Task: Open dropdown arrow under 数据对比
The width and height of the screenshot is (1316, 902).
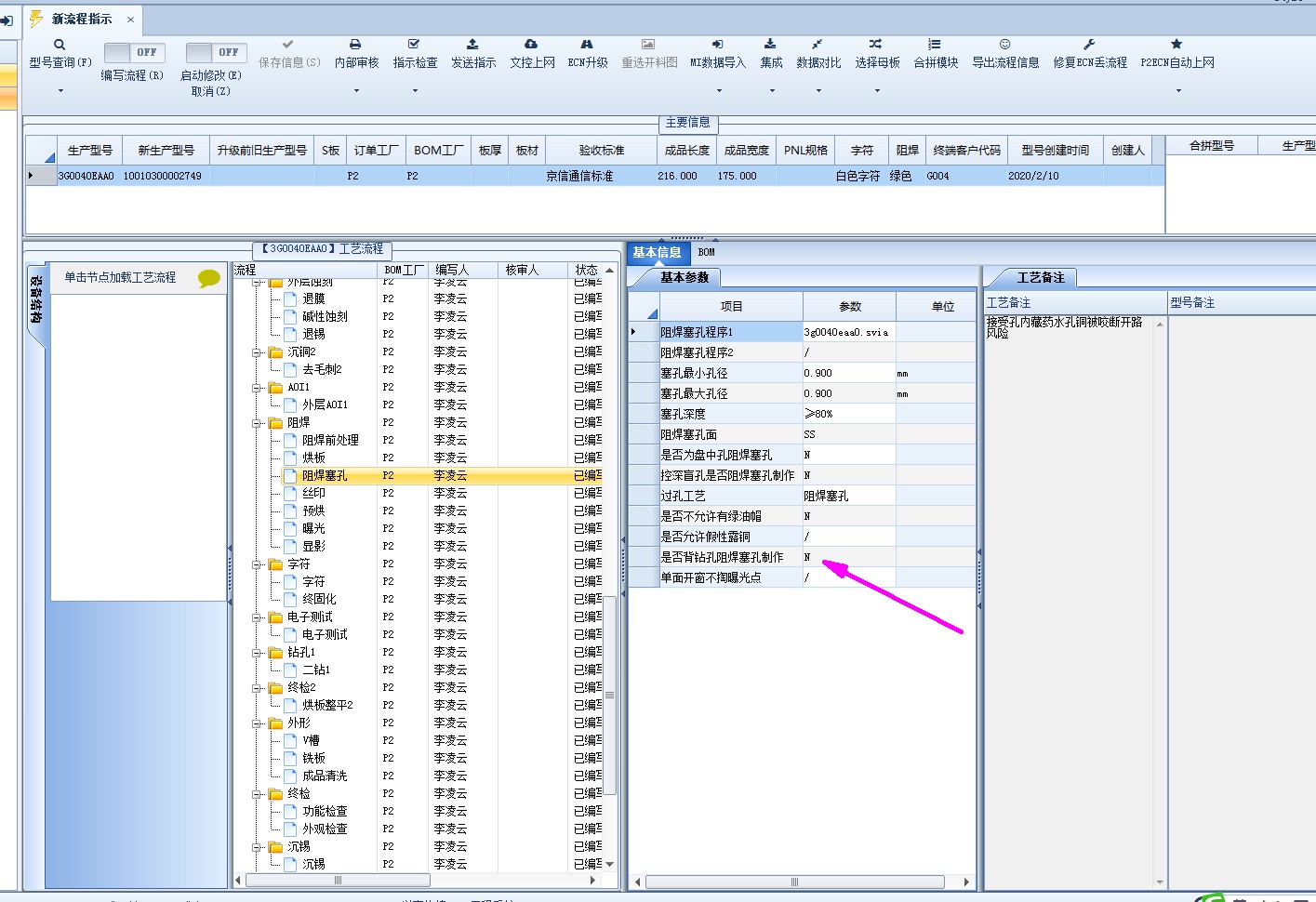Action: [x=818, y=91]
